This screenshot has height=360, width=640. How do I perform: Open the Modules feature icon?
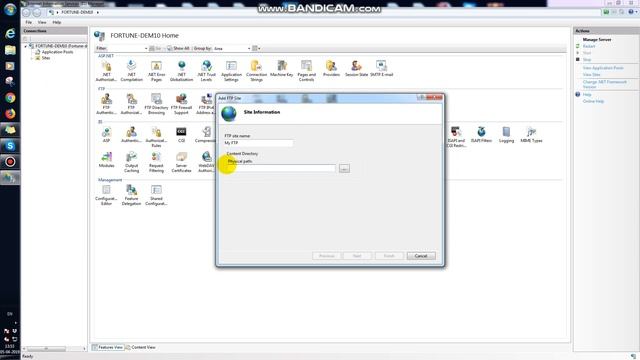(106, 160)
